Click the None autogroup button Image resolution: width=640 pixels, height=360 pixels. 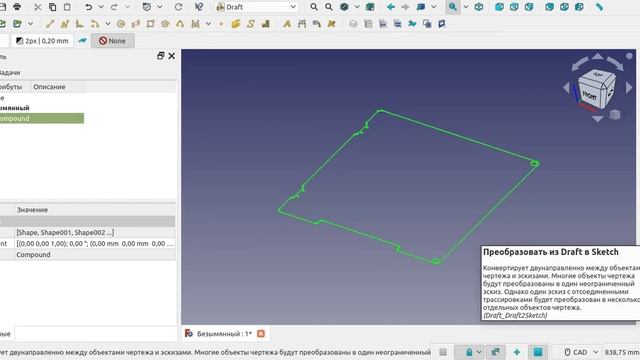[113, 40]
